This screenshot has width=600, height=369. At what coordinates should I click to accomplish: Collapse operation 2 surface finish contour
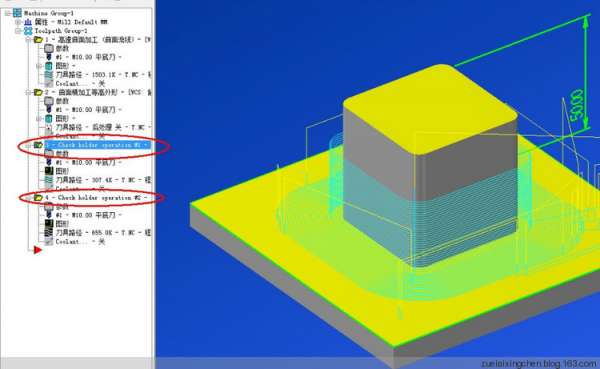pyautogui.click(x=28, y=93)
